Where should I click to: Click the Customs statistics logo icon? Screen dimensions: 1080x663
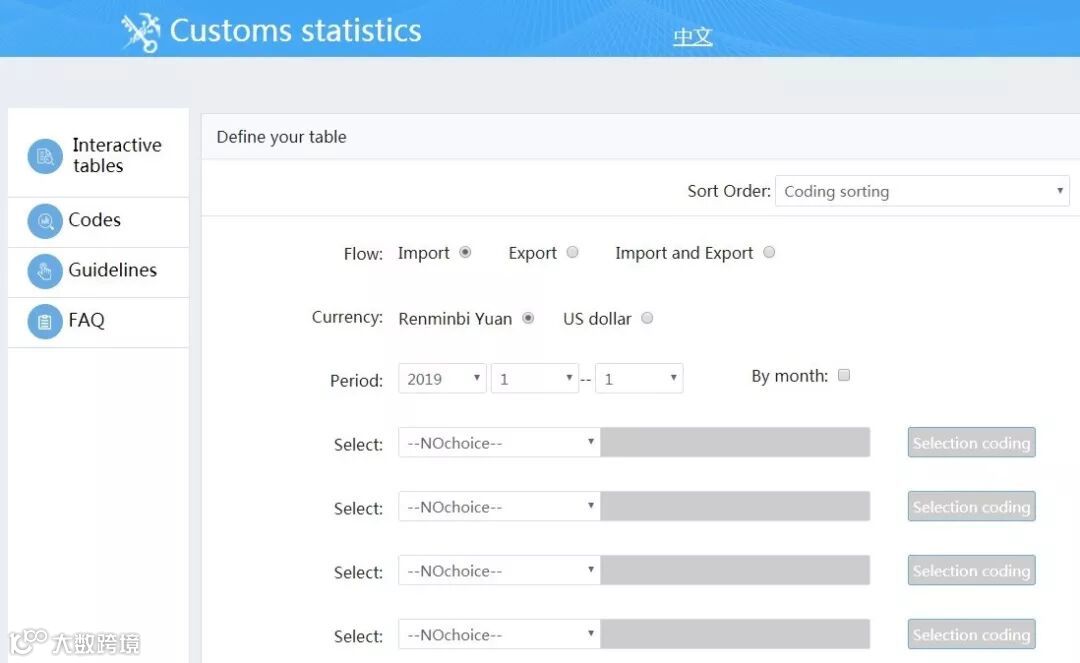coord(141,31)
